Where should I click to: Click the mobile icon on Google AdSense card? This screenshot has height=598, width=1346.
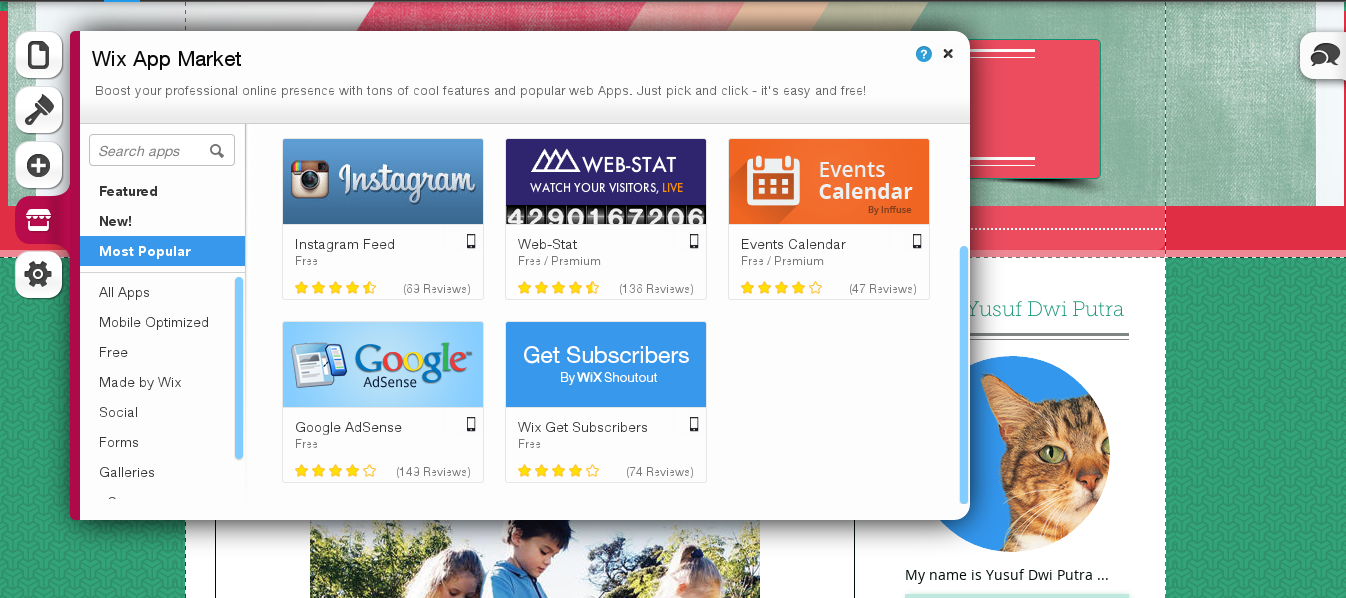[471, 424]
